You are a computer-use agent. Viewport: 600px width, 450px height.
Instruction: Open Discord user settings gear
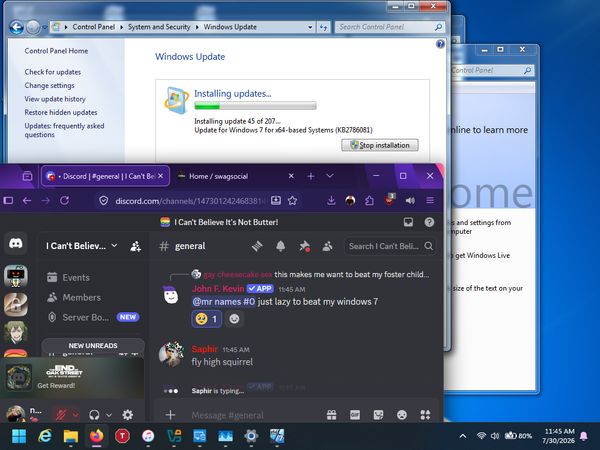(127, 415)
